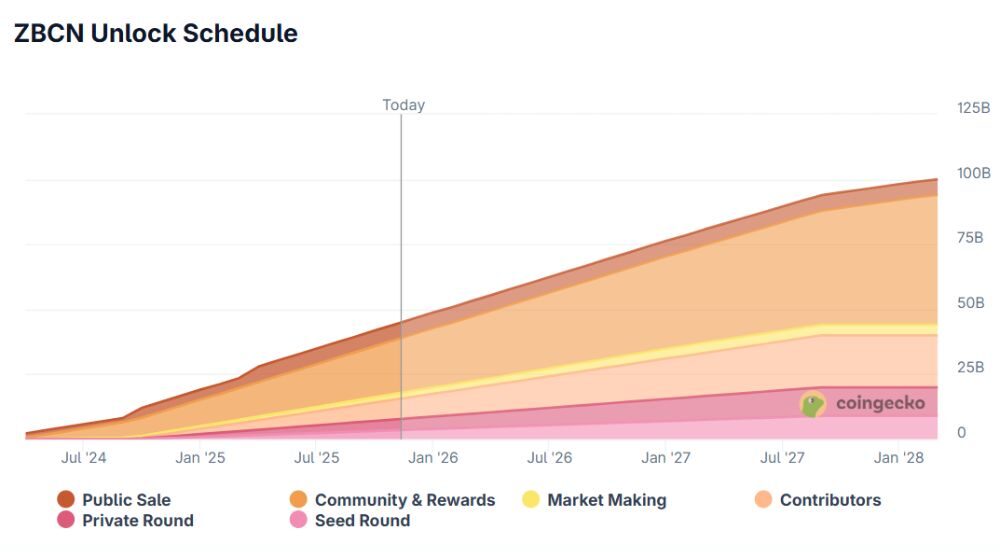Click the Today marker label
This screenshot has width=1000, height=552.
(403, 105)
